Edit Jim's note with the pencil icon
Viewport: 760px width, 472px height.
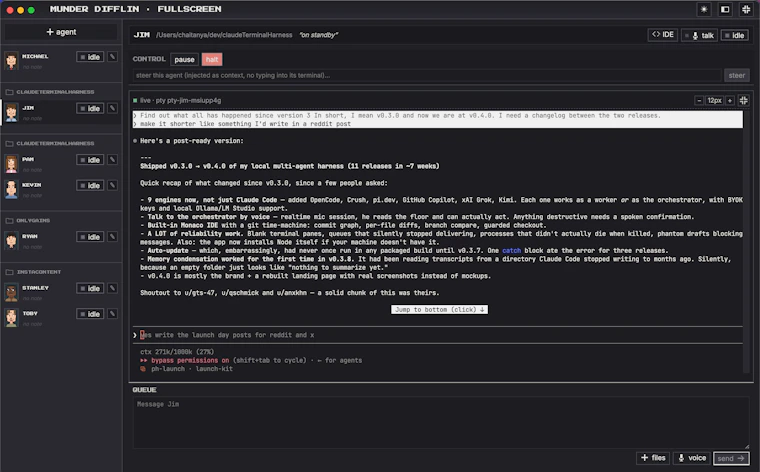click(112, 108)
